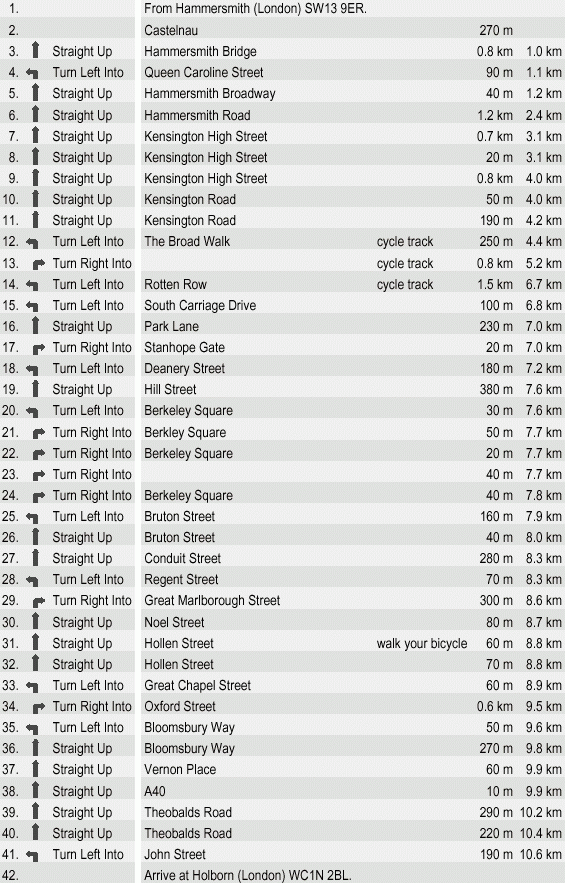
Task: Select Conduit Street in the directions
Action: pyautogui.click(x=183, y=559)
